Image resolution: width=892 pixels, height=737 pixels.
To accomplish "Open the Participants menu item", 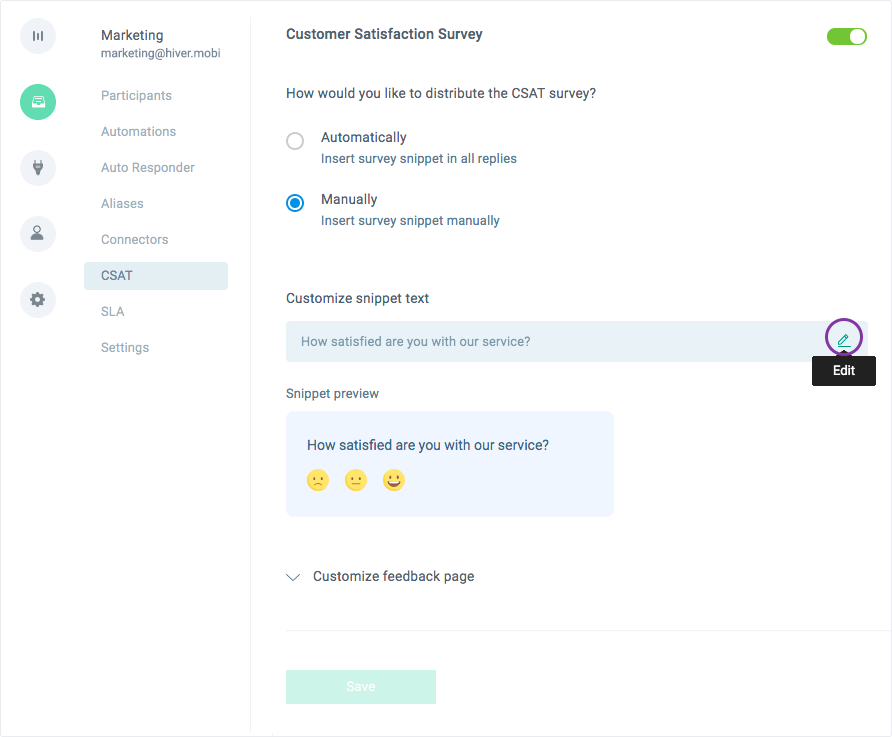I will pyautogui.click(x=137, y=96).
